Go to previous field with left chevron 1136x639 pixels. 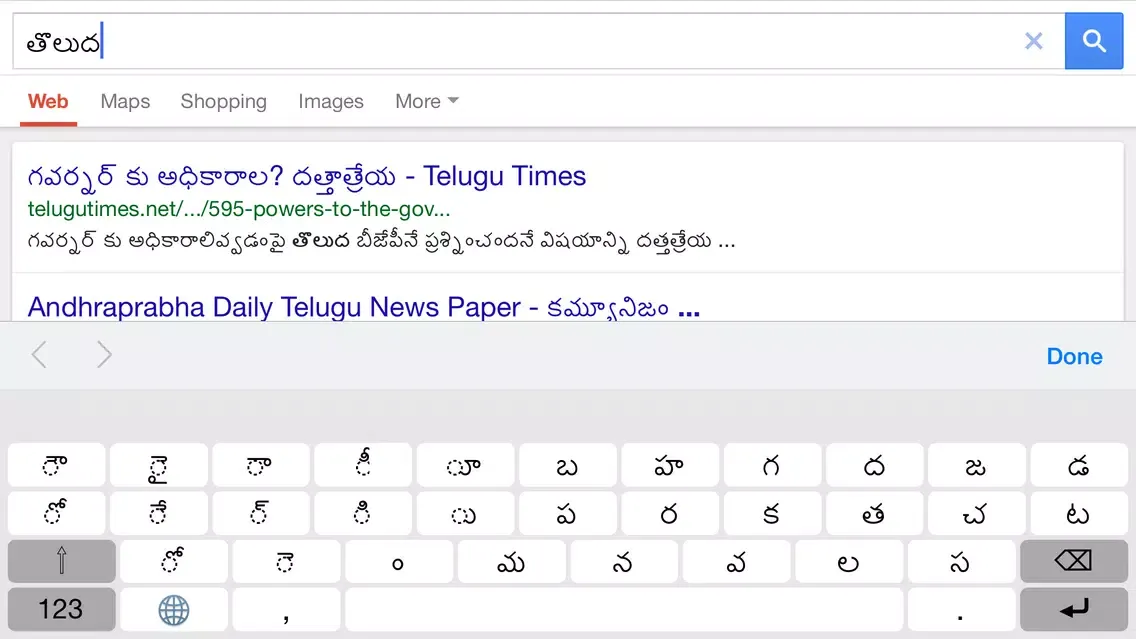(x=39, y=355)
